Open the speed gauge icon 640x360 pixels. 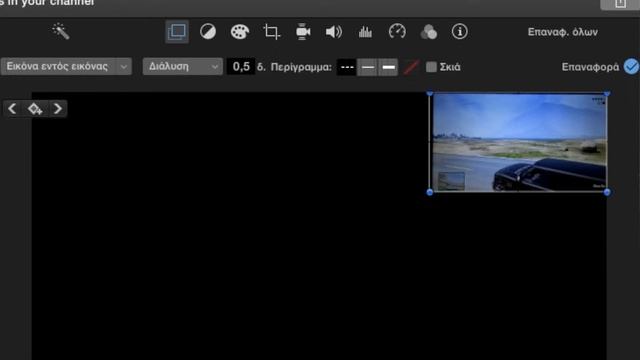[x=397, y=31]
